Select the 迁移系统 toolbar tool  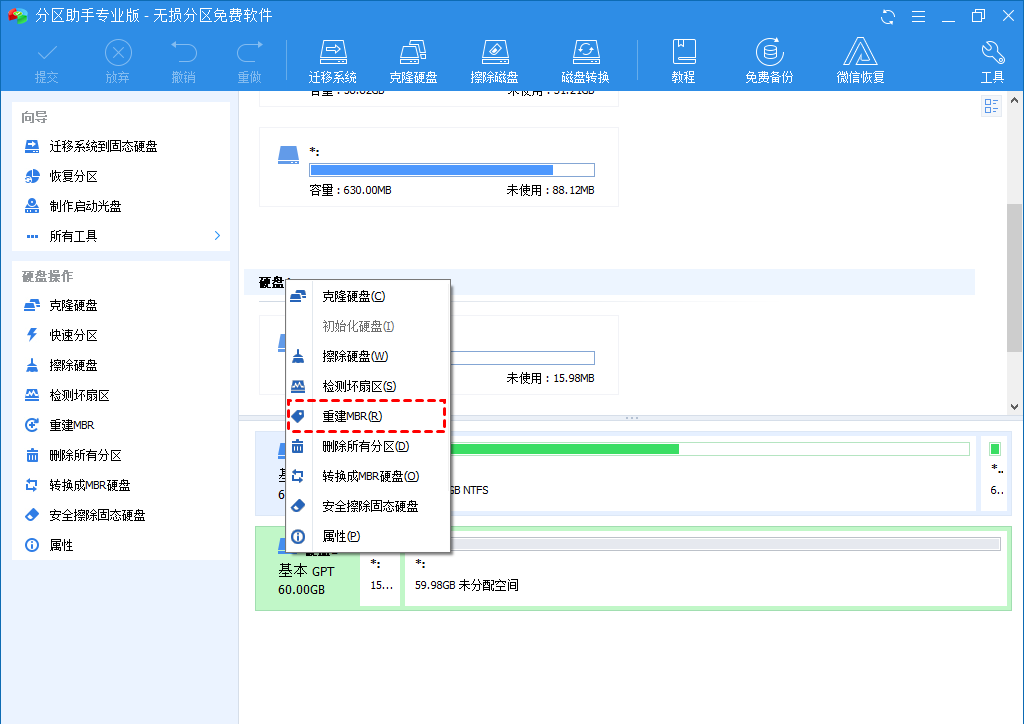click(x=333, y=58)
